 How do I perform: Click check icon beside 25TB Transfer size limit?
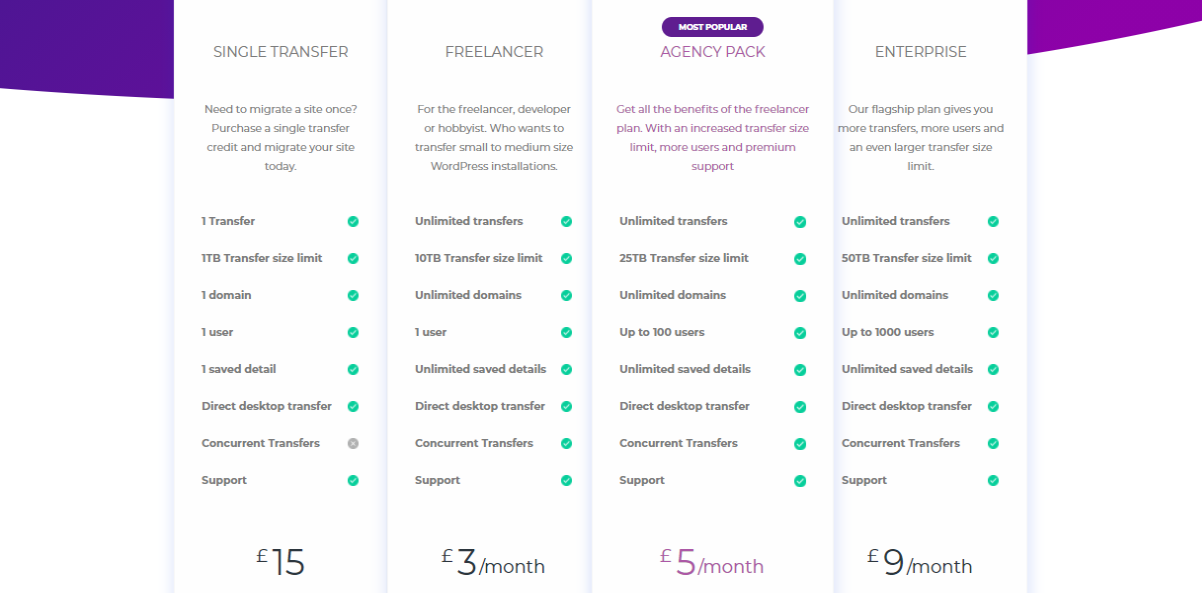800,258
